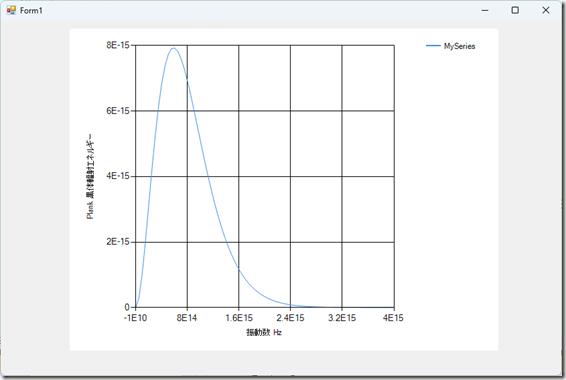Click the vertical Plank y-axis title

pos(90,176)
